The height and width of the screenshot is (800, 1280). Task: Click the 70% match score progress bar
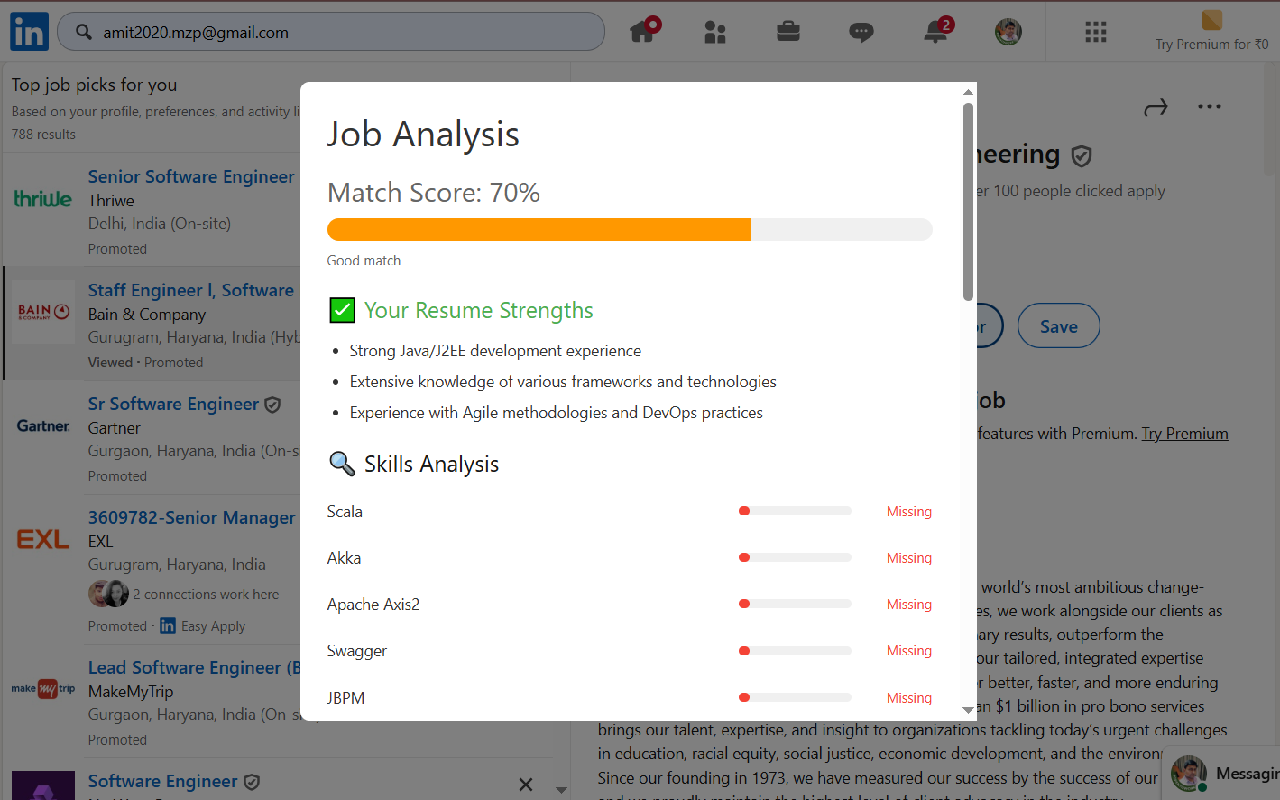click(630, 229)
